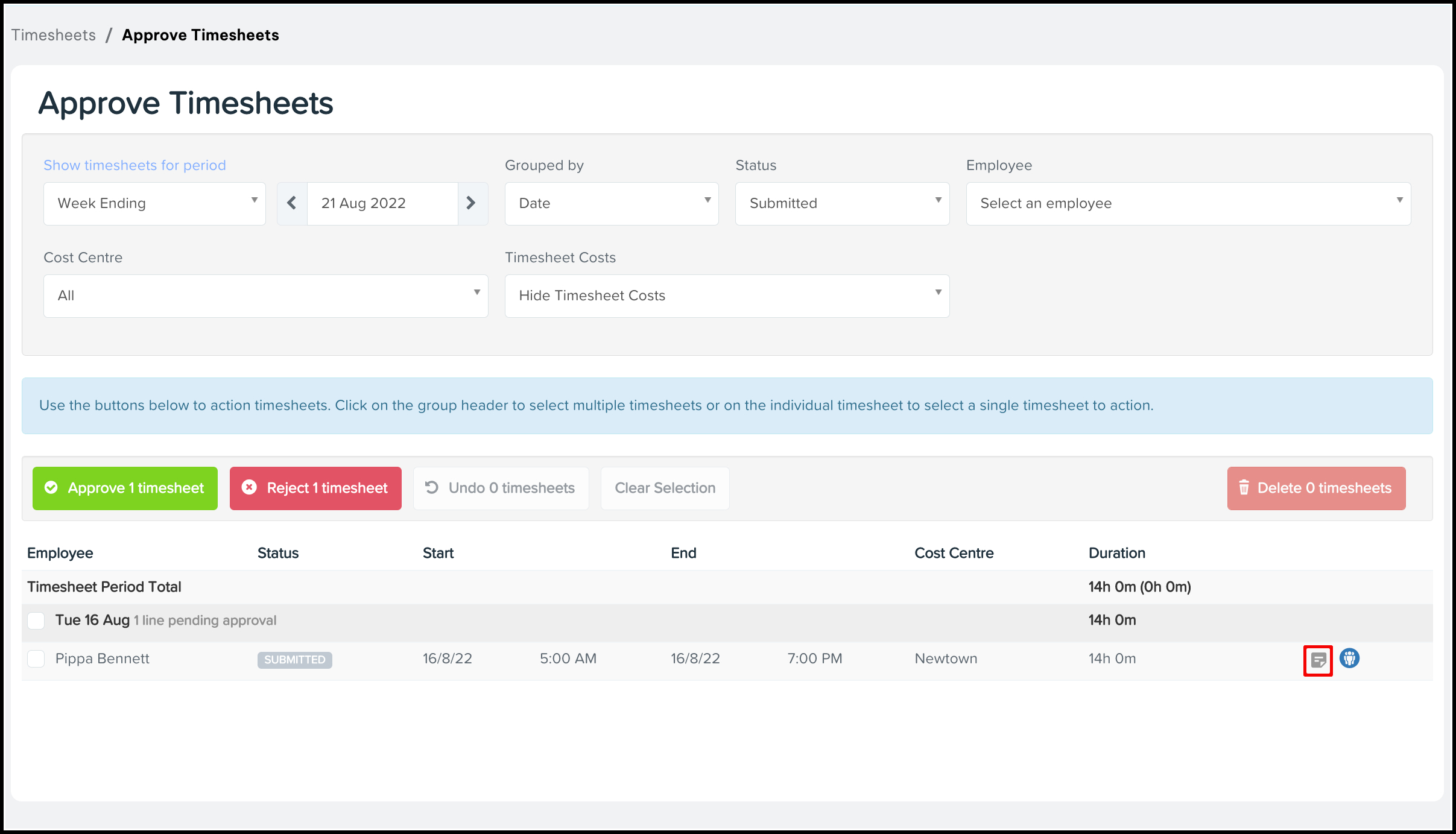The width and height of the screenshot is (1456, 834).
Task: Click the Clear Selection button
Action: point(665,488)
